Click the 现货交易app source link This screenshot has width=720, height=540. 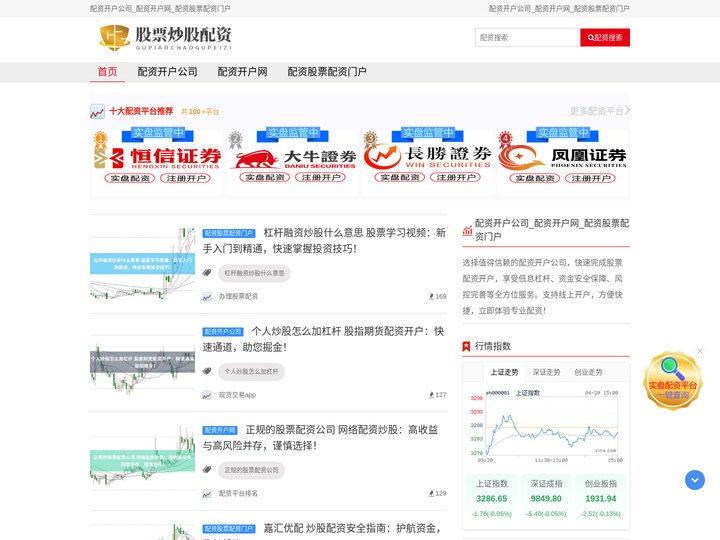click(x=237, y=395)
